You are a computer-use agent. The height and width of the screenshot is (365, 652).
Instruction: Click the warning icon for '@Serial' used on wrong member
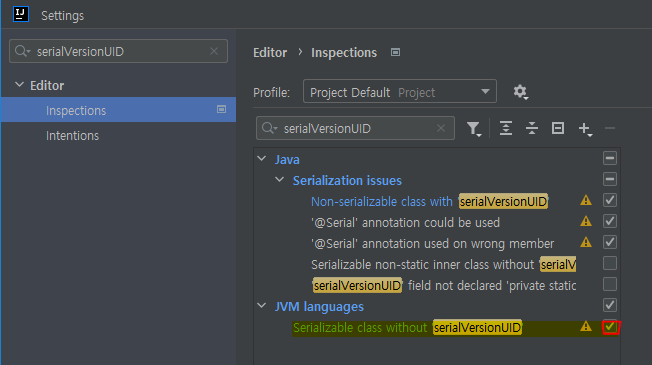586,242
